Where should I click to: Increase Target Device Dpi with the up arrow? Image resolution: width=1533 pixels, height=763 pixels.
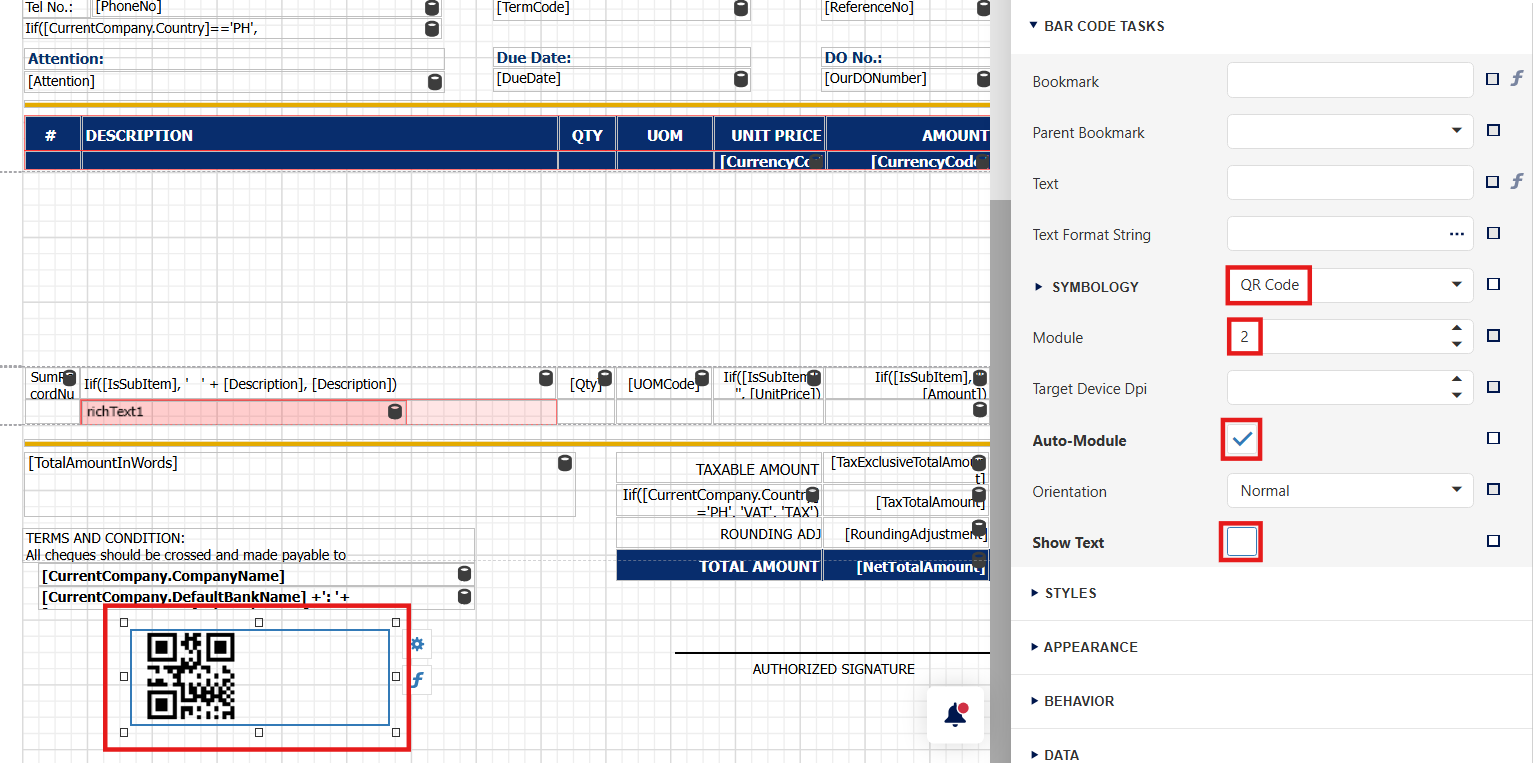click(x=1457, y=379)
